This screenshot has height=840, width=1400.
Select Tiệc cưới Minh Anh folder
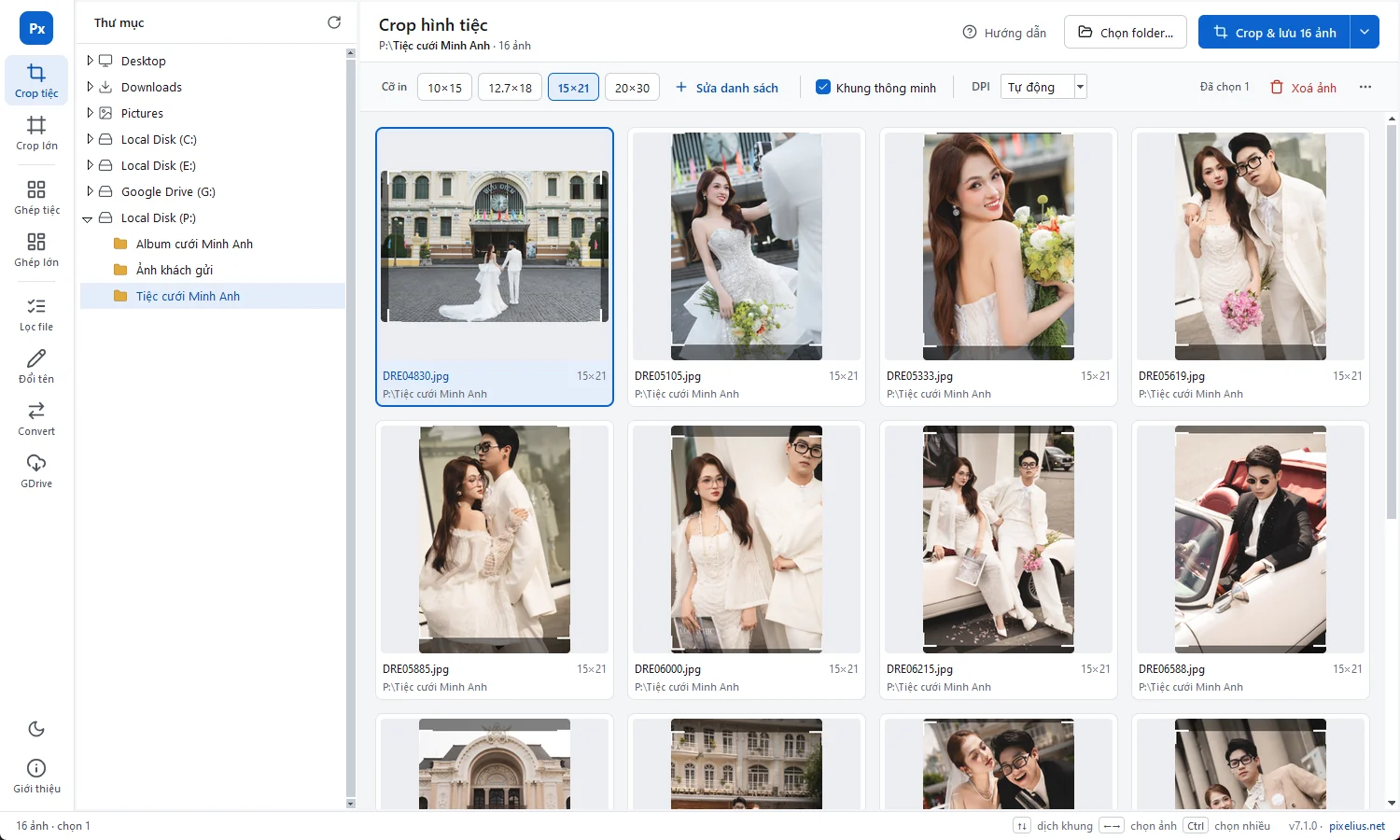(213, 296)
